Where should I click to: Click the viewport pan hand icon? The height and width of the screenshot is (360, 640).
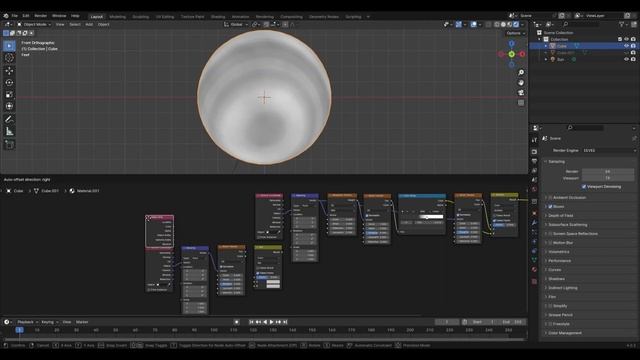(521, 83)
